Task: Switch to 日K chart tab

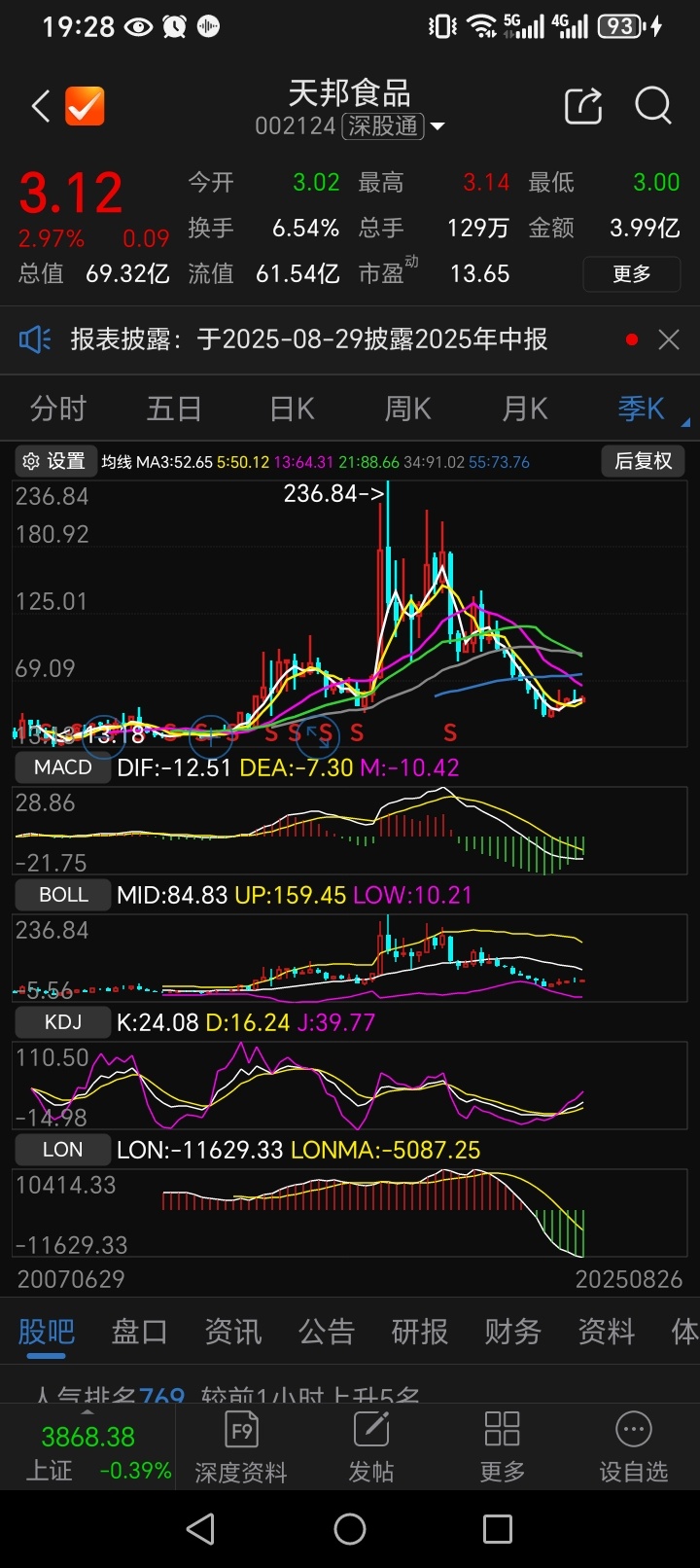Action: (x=292, y=409)
